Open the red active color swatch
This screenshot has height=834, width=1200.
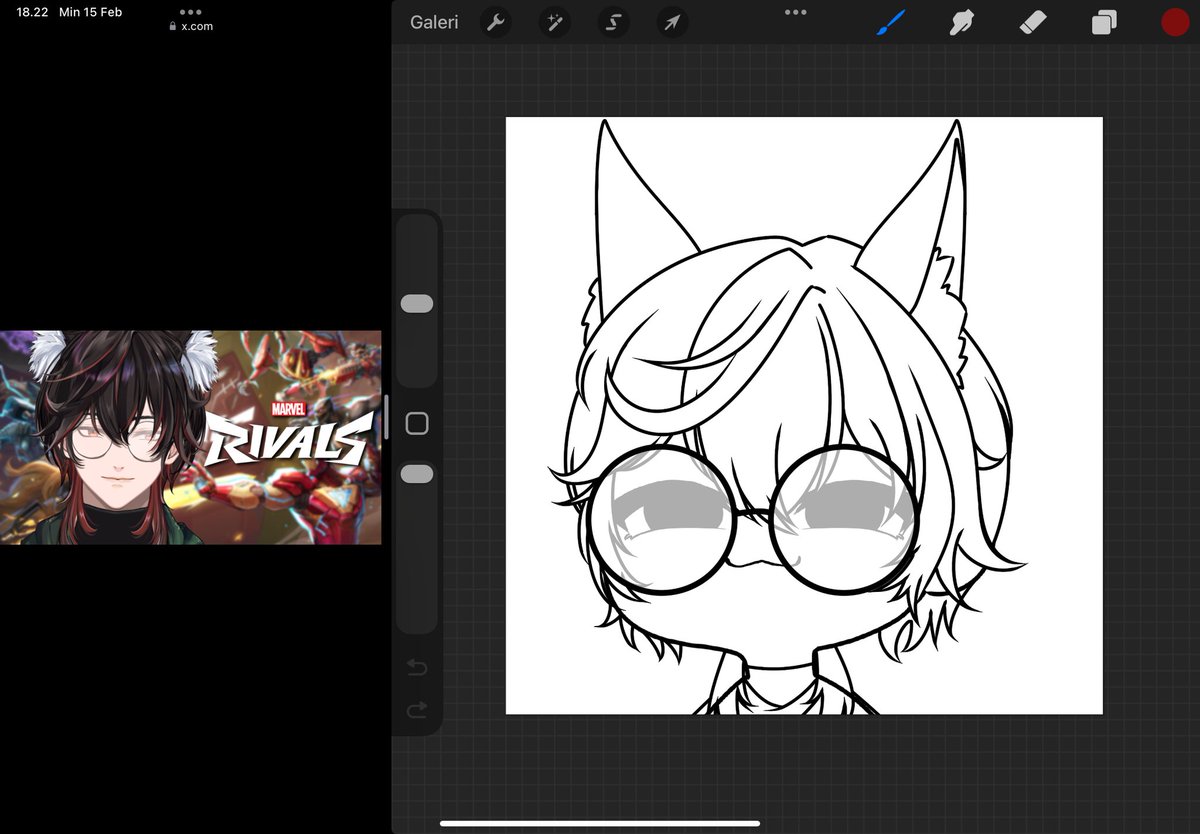1175,21
